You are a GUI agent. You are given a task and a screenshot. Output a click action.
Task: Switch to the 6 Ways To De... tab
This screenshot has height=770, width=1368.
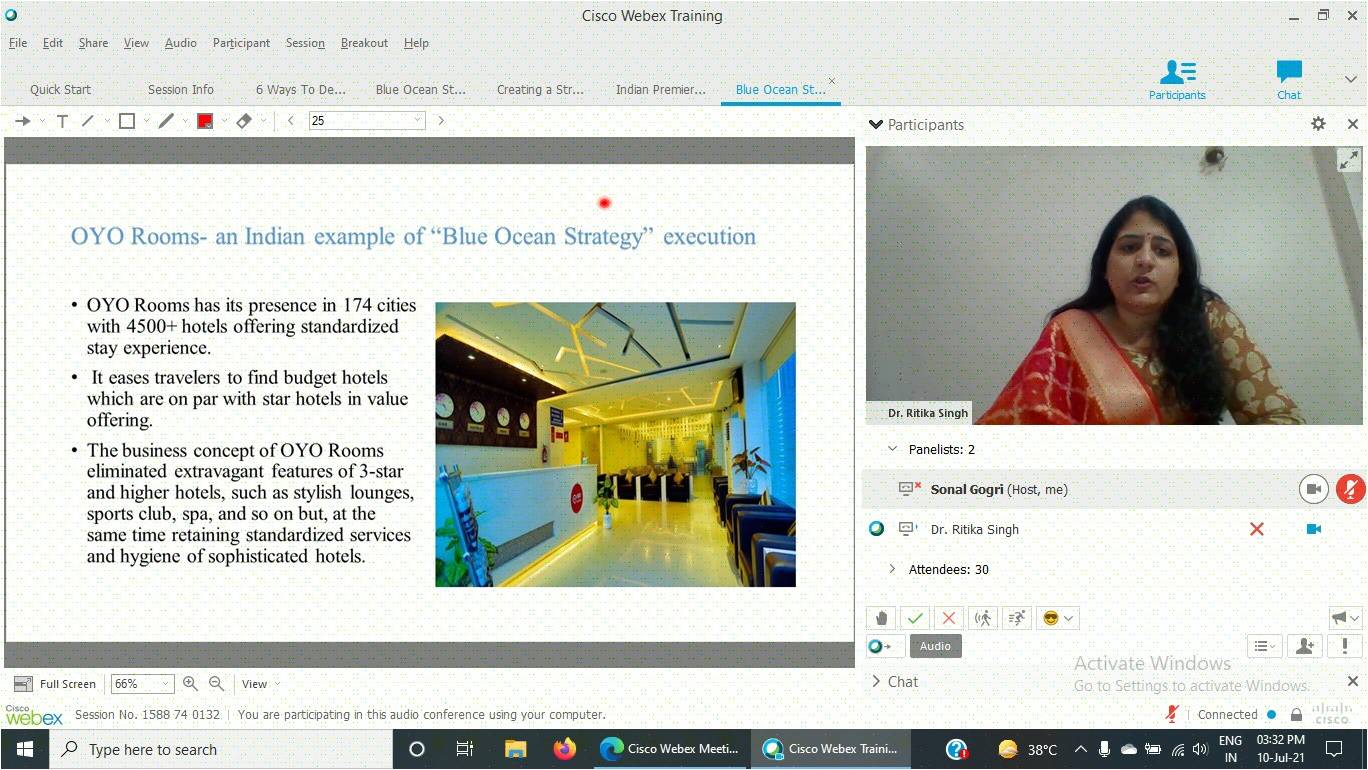(301, 89)
